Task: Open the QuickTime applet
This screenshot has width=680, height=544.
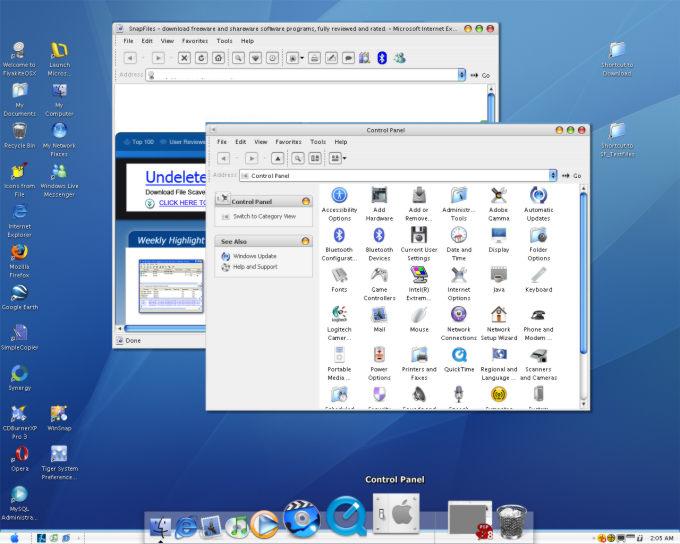Action: click(x=459, y=360)
